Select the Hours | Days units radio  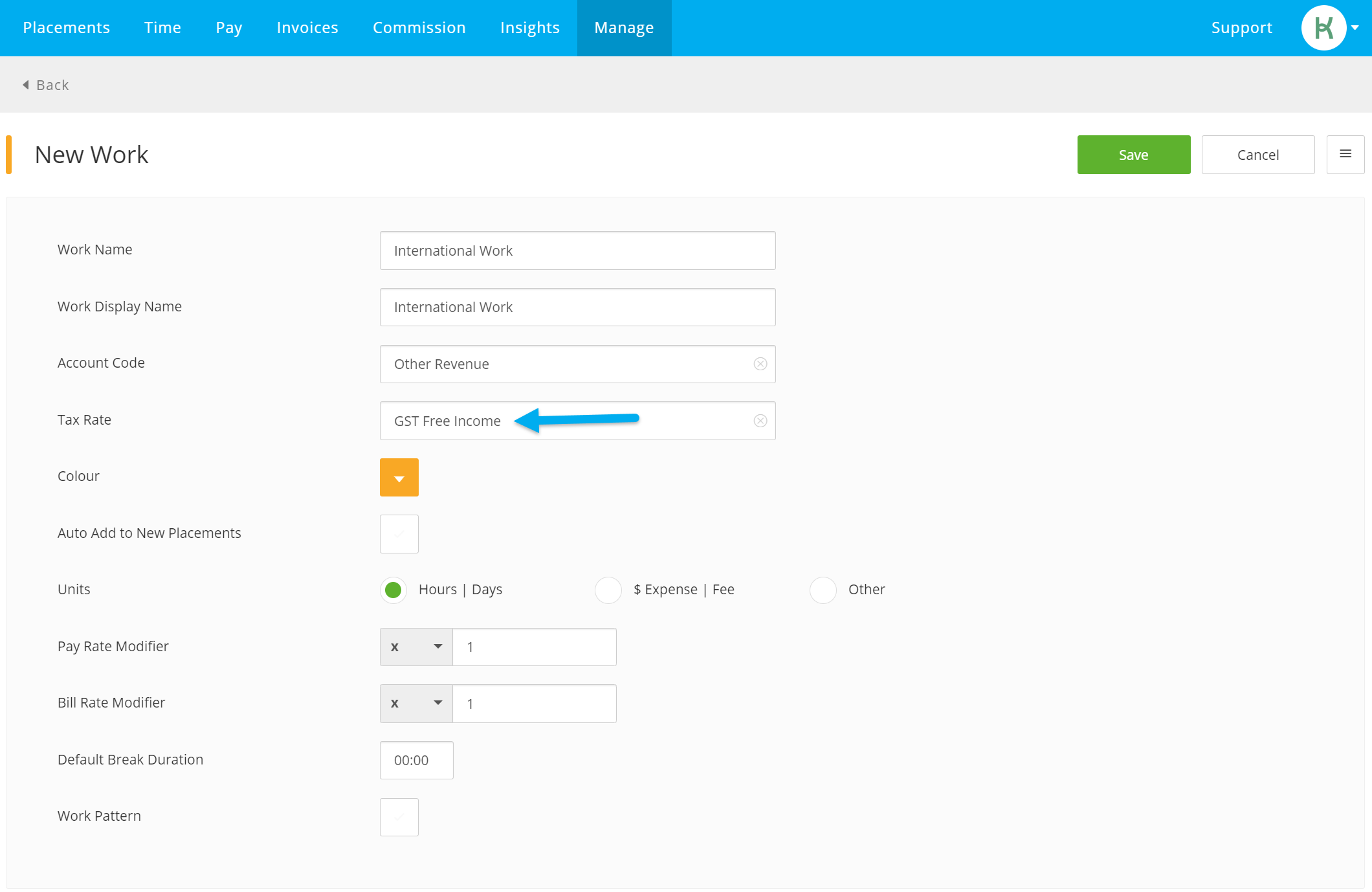[393, 590]
